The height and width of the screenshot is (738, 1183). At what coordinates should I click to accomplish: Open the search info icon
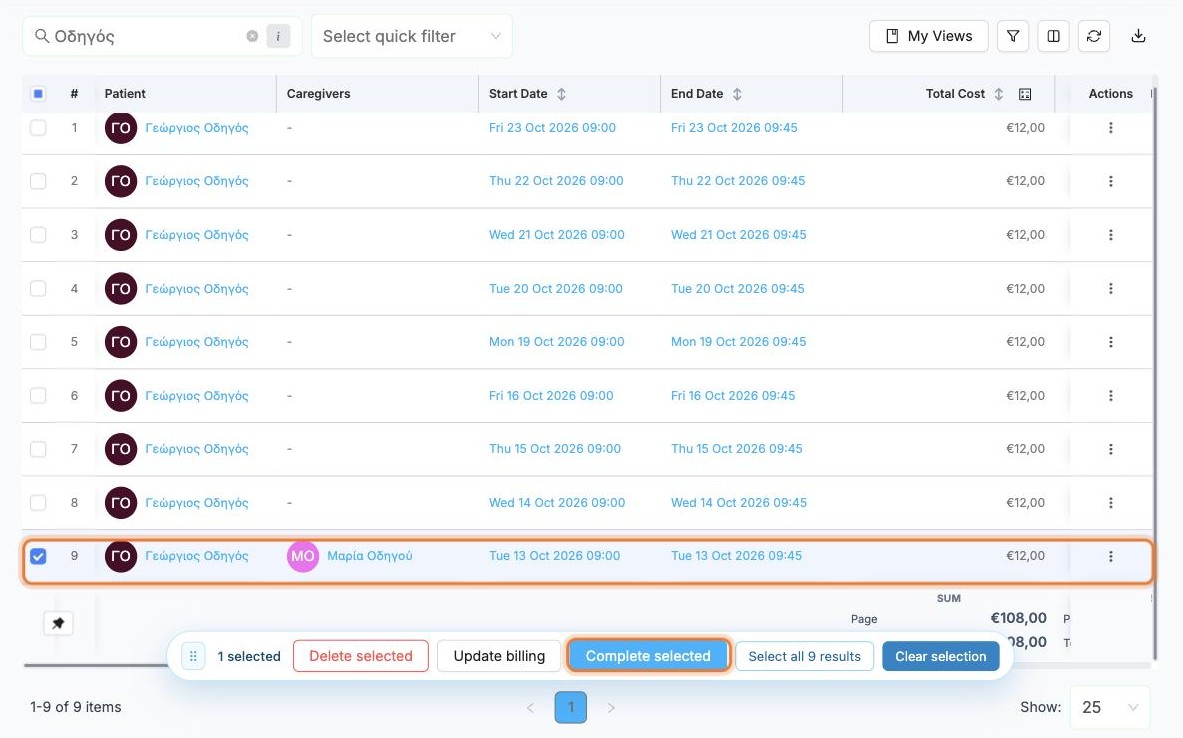click(x=278, y=36)
